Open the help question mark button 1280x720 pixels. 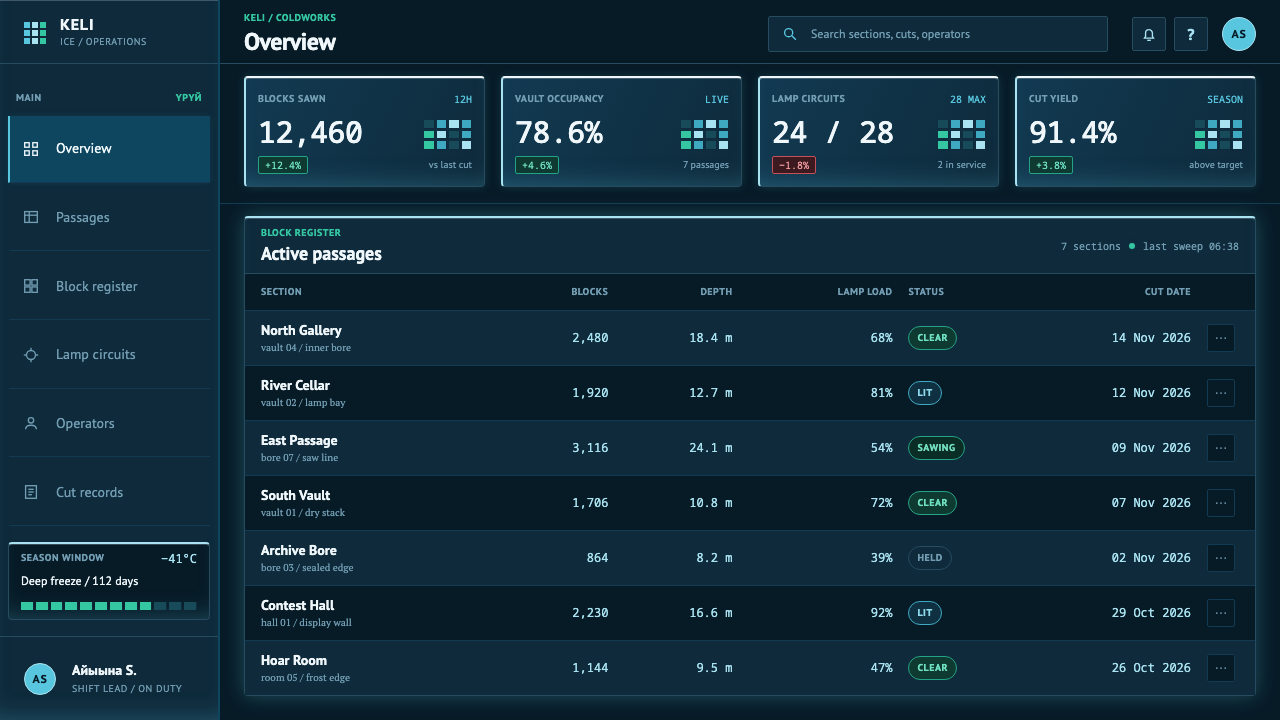1191,34
